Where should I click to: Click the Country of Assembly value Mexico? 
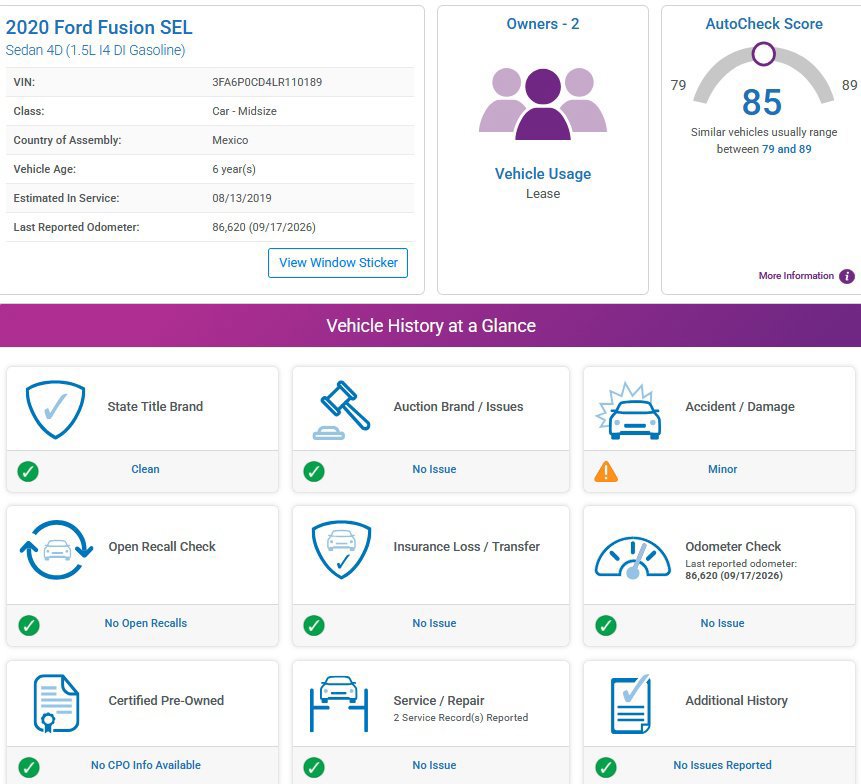[x=230, y=140]
